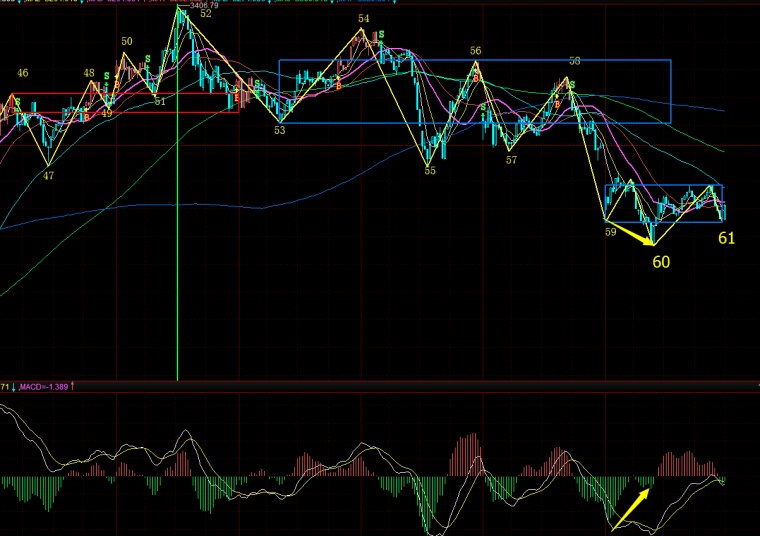
Task: Click wave point label 52 near the peak
Action: 205,14
